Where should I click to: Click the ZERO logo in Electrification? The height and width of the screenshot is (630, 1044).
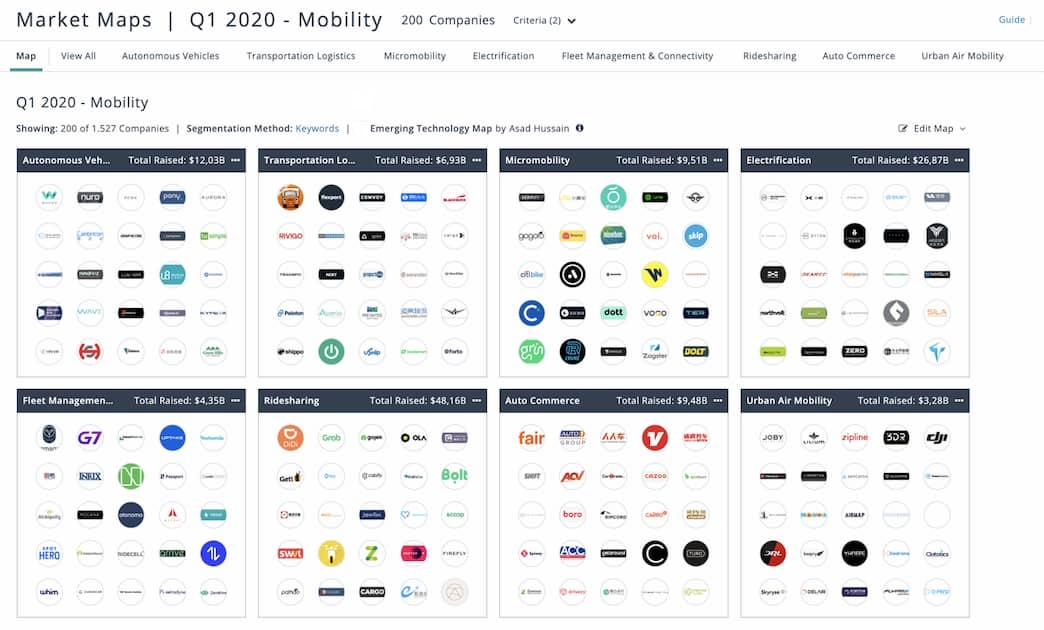(855, 351)
